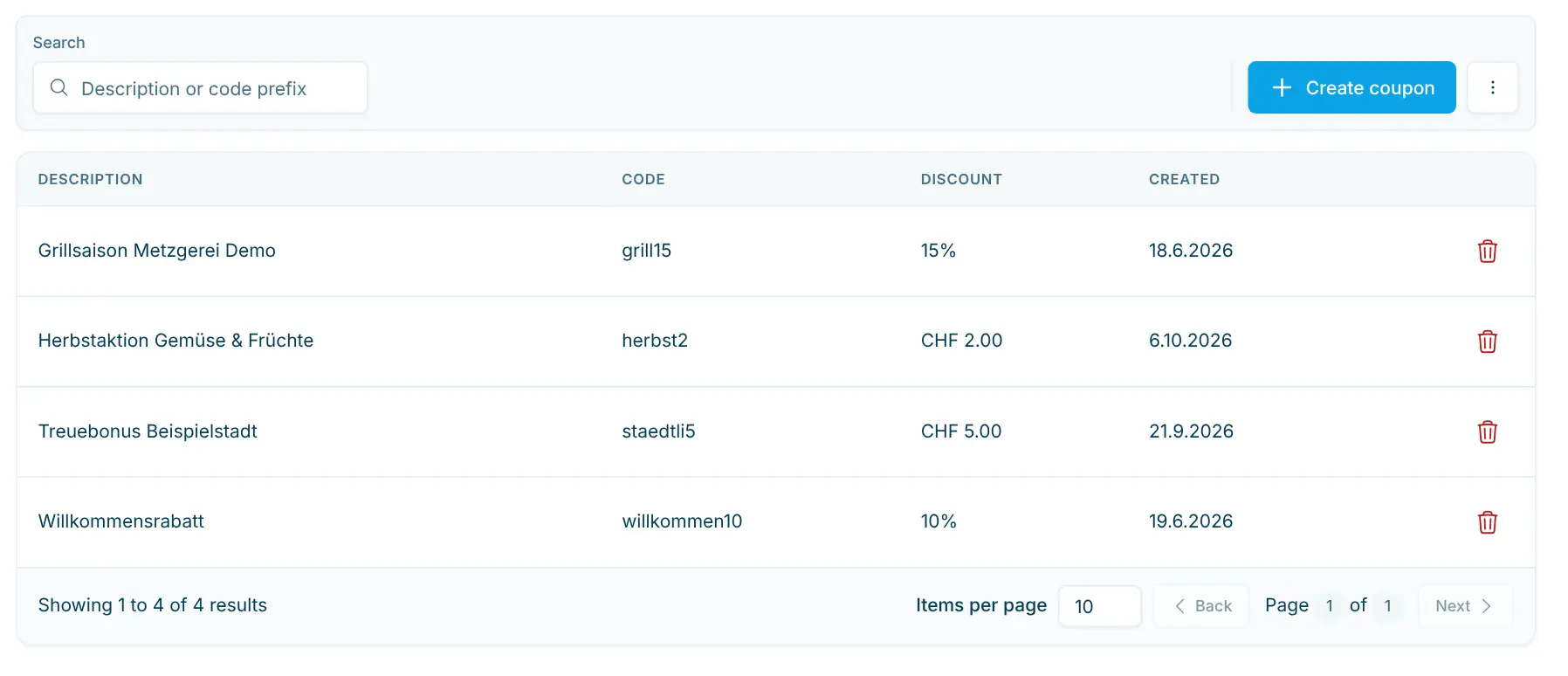Click the created date 21.9.2026
The width and height of the screenshot is (1568, 676).
[x=1191, y=431]
